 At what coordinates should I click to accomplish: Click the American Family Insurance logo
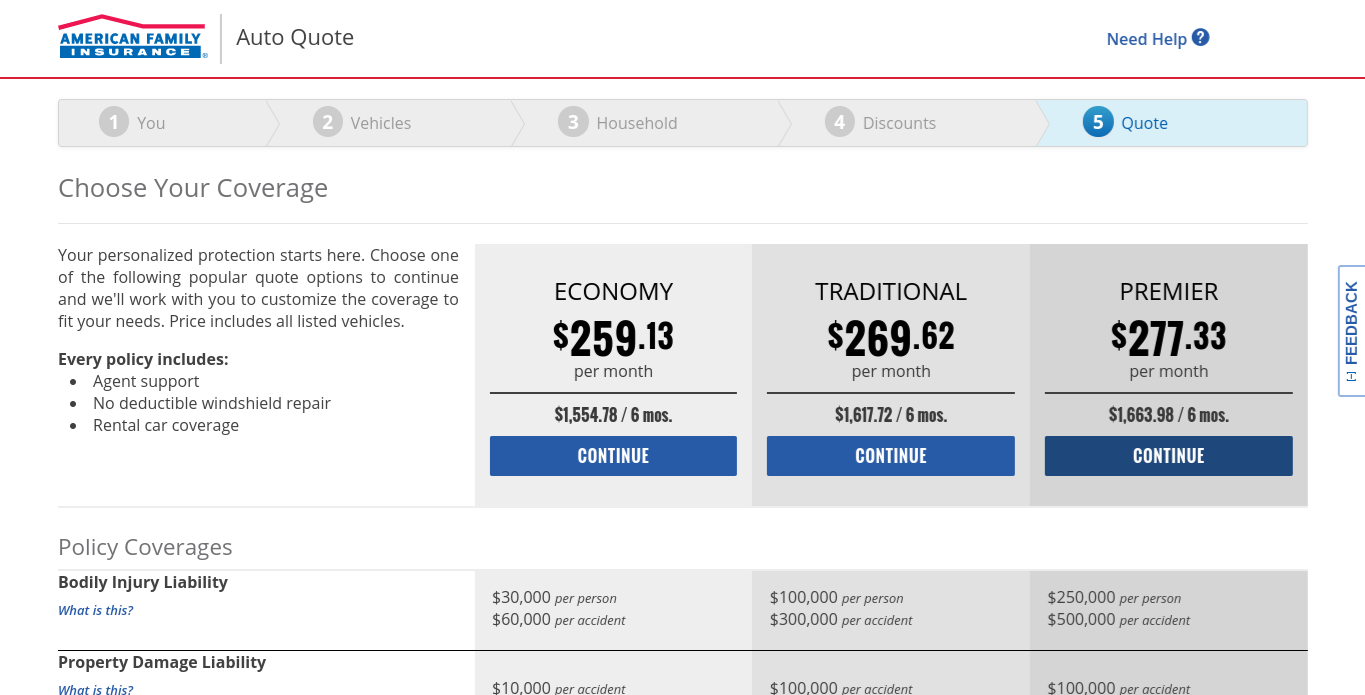pyautogui.click(x=131, y=38)
